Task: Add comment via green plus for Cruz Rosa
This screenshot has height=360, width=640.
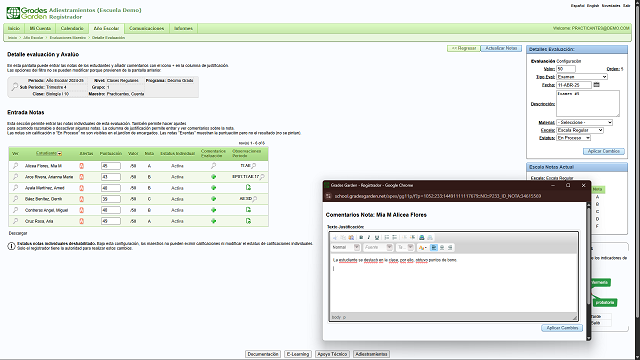Action: pos(213,221)
